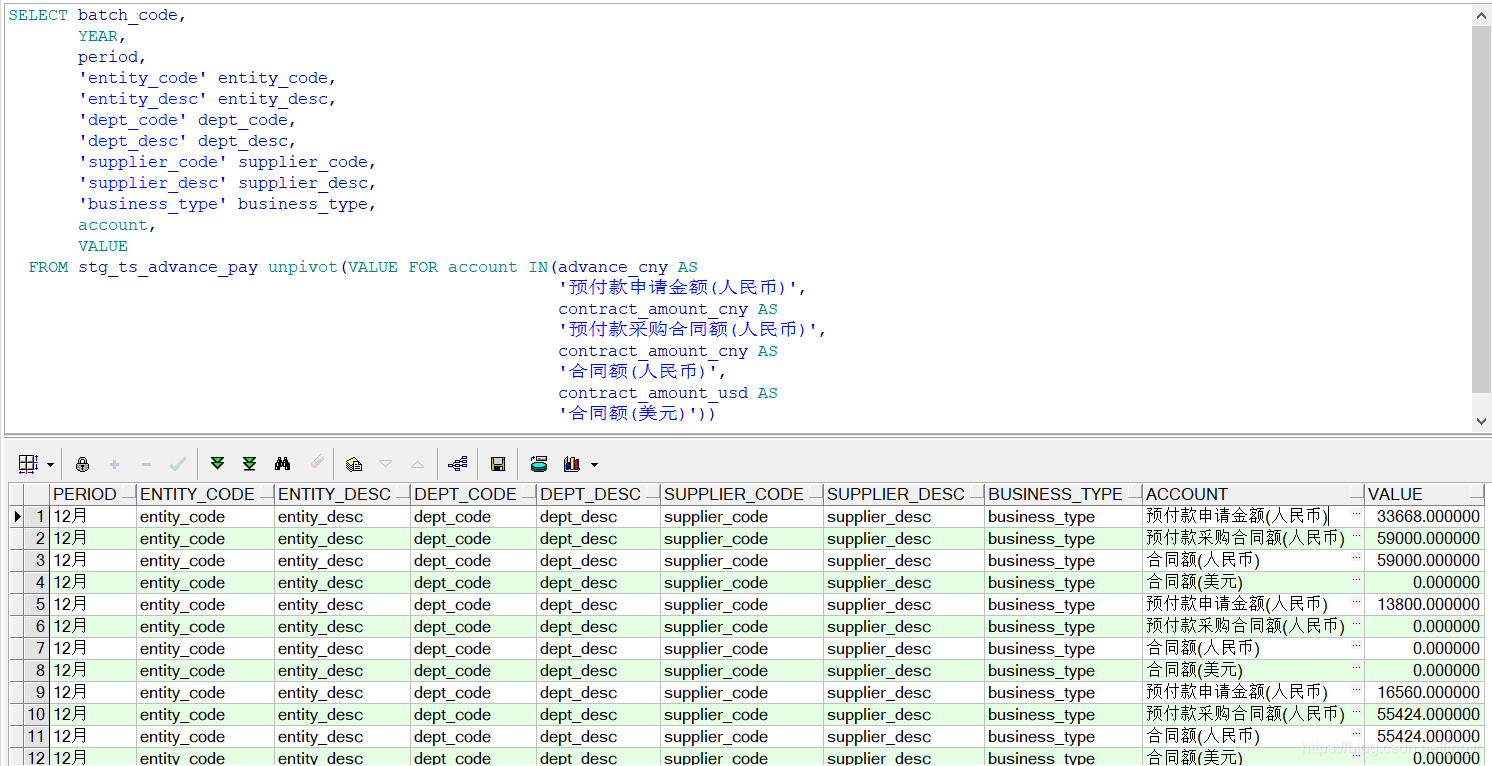Click the value 55424.000000 in row 10

point(1424,714)
